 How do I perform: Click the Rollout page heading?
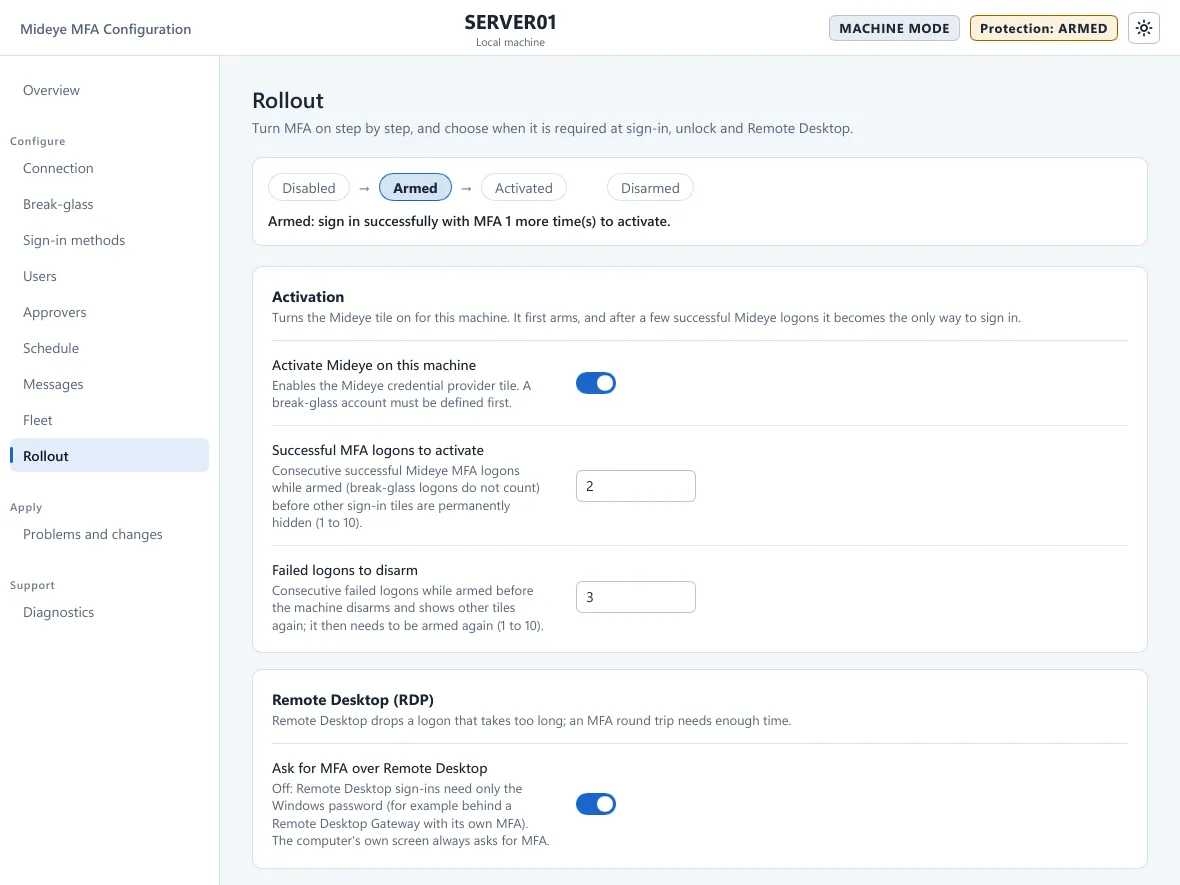[287, 101]
